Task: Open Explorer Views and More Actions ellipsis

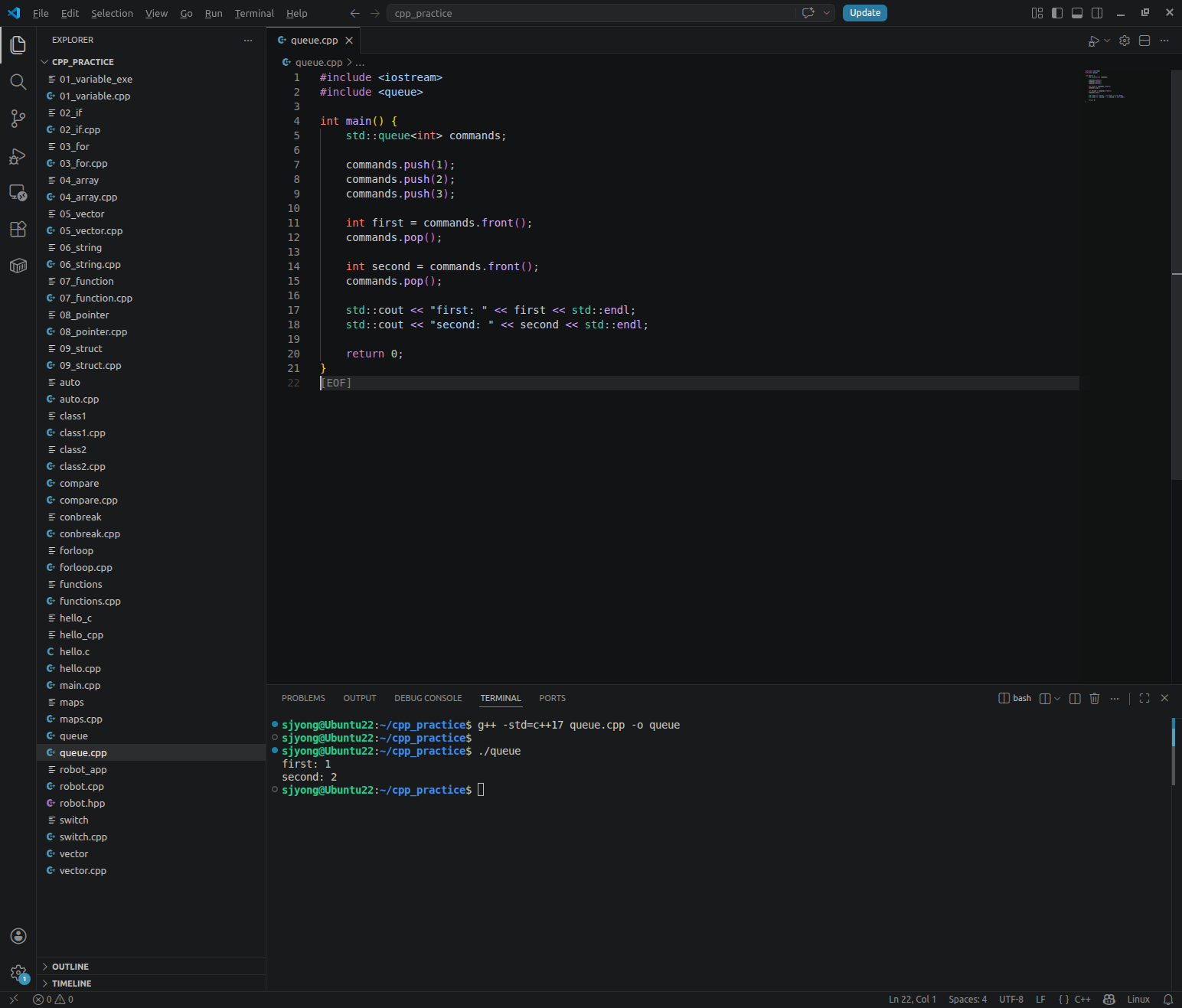Action: pyautogui.click(x=248, y=40)
